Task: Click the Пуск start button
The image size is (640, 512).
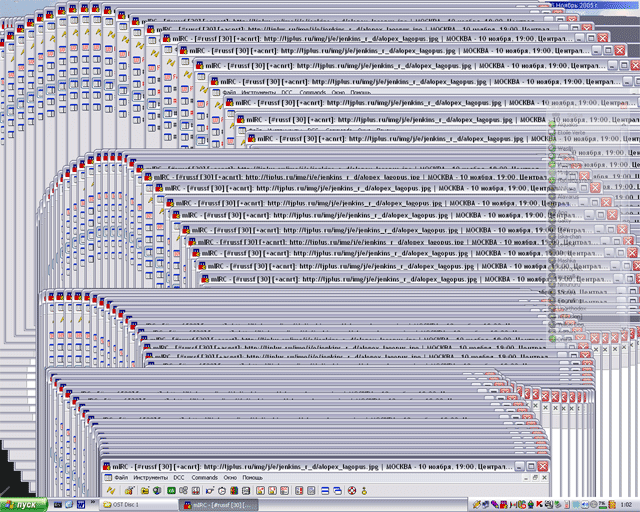Action: 24,505
